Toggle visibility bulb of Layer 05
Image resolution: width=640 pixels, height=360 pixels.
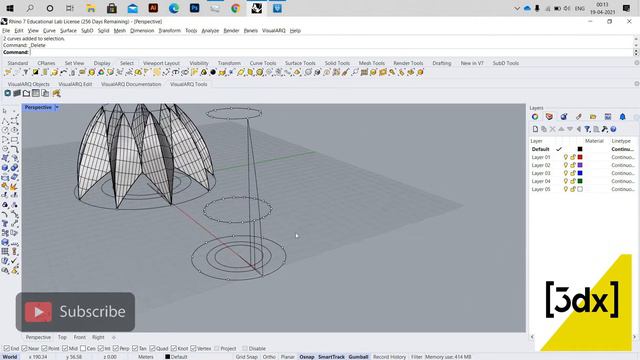[566, 189]
